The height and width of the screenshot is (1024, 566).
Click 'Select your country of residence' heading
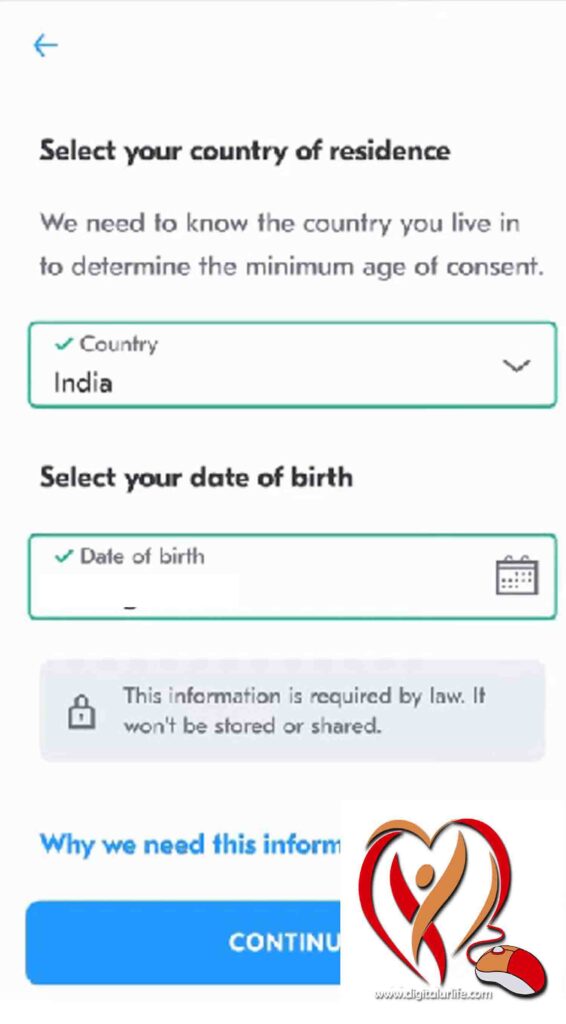[x=245, y=152]
